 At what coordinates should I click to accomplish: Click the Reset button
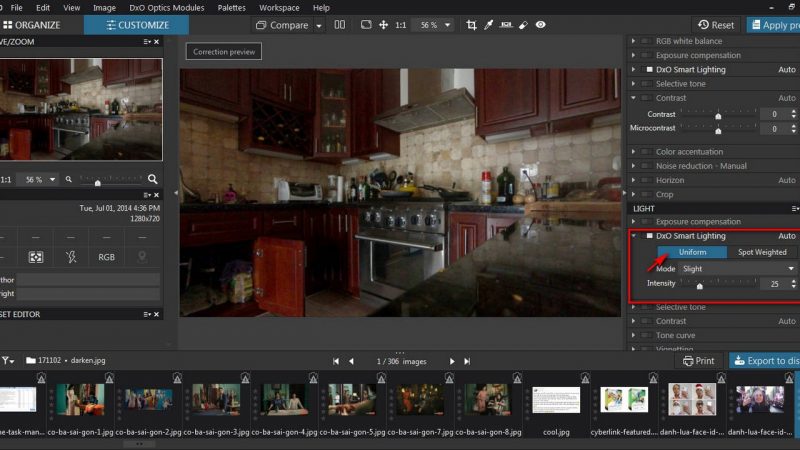click(716, 25)
